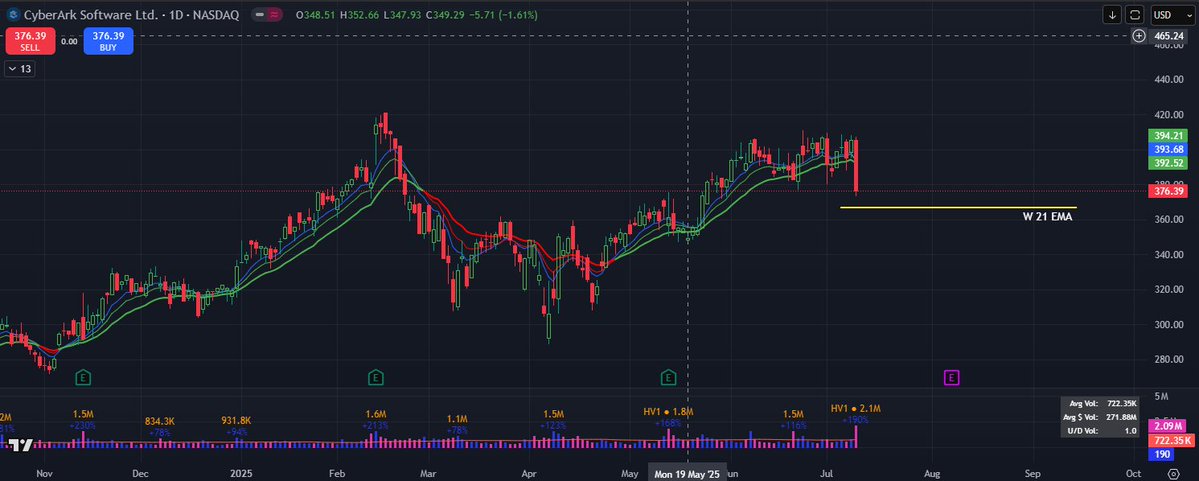1199x481 pixels.
Task: Click the Mon 19 May '25 date label
Action: (687, 474)
